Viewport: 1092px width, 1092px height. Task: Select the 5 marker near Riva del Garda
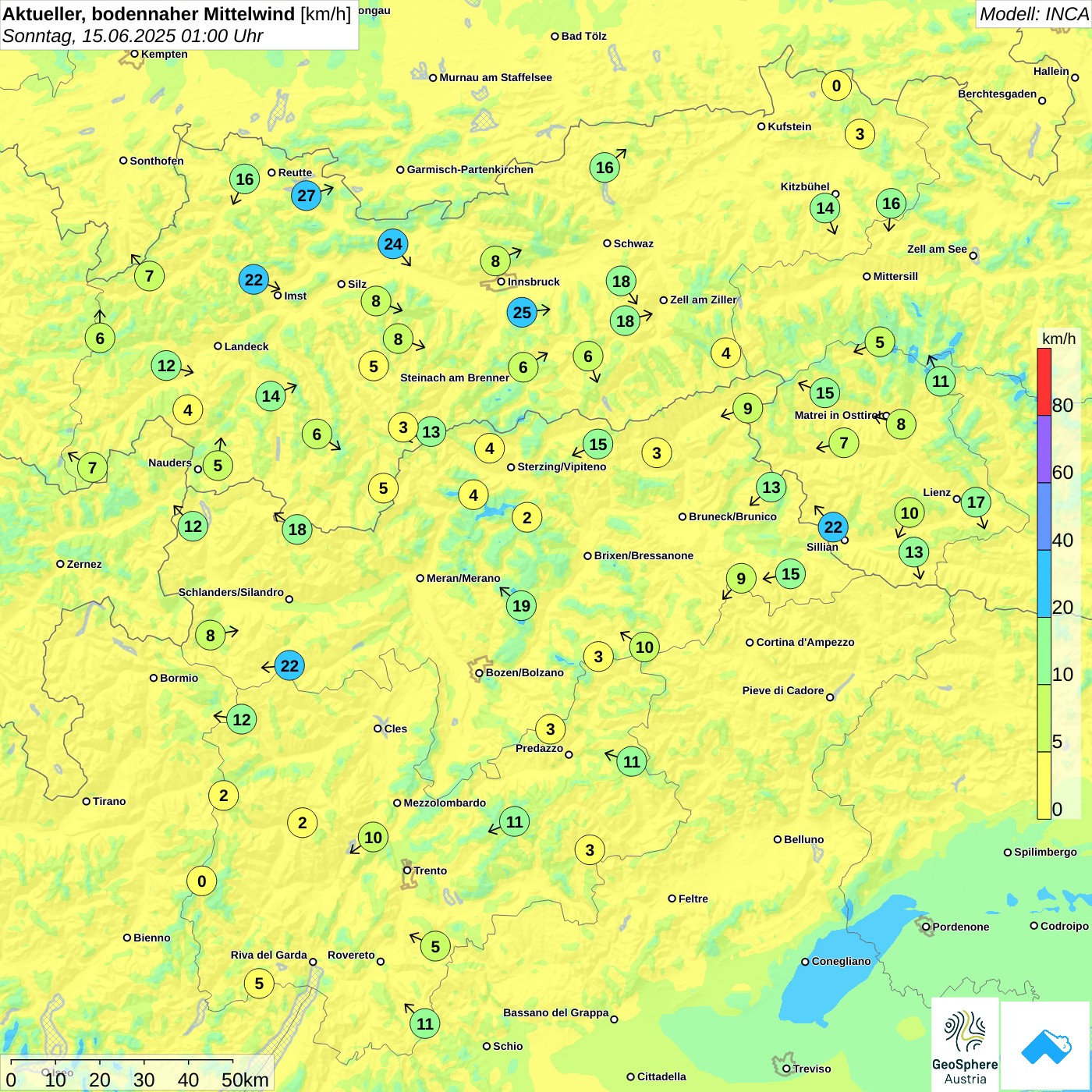click(x=259, y=984)
